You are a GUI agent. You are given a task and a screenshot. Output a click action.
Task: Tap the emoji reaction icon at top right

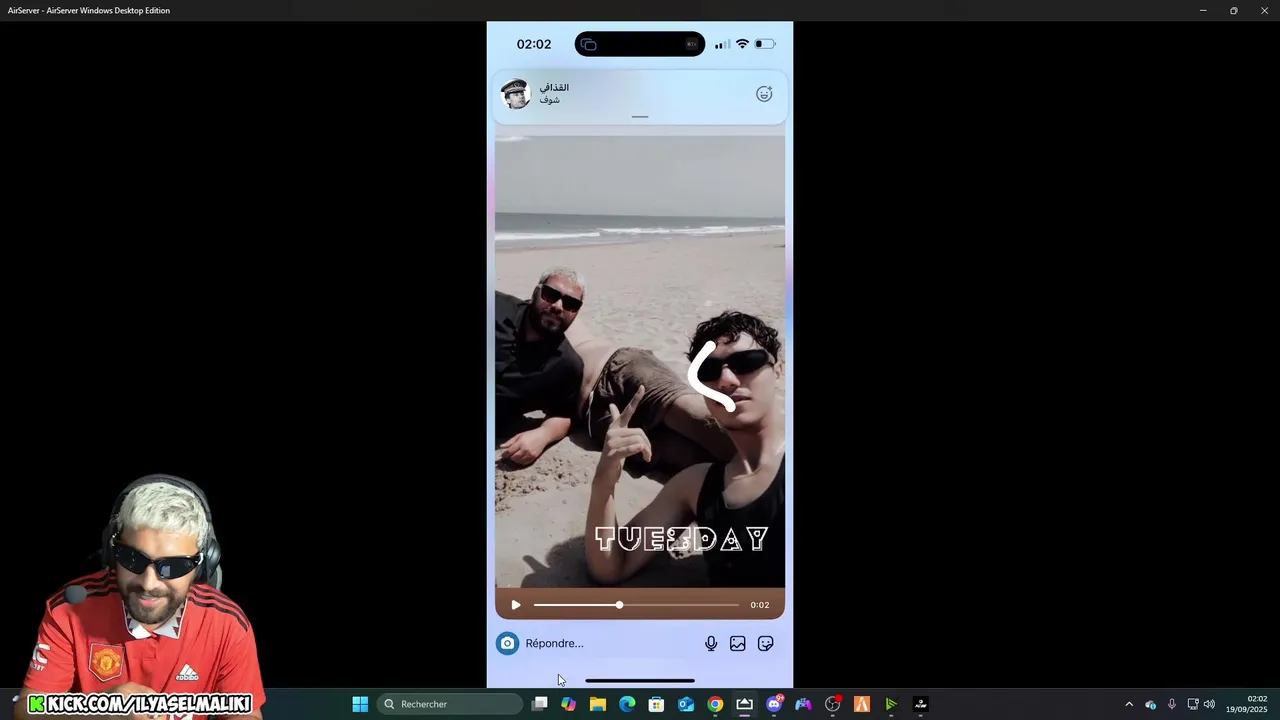click(764, 94)
